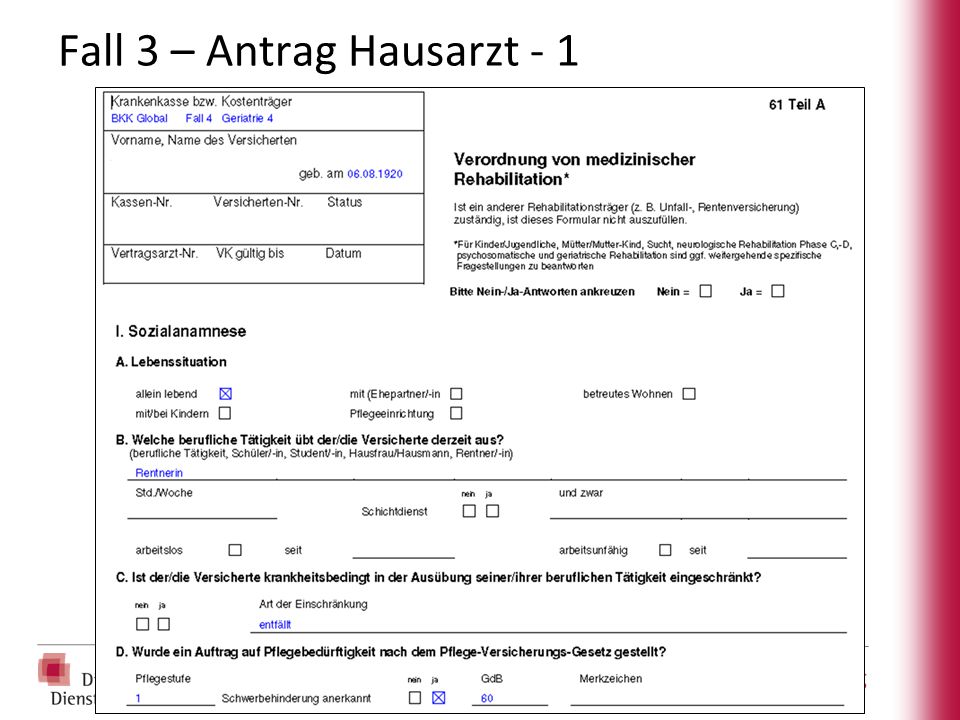Click the hint '(berufliche Tätigkeit, Schüler/-in, Student/-in…)'
The width and height of the screenshot is (960, 720).
[321, 454]
